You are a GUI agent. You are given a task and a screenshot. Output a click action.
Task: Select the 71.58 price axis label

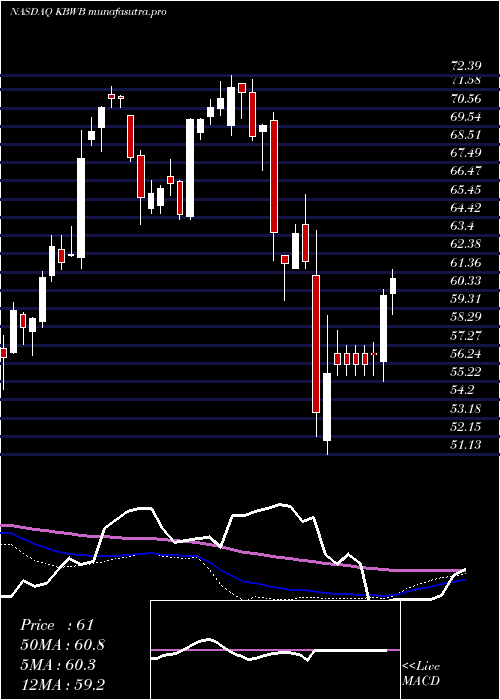click(466, 80)
